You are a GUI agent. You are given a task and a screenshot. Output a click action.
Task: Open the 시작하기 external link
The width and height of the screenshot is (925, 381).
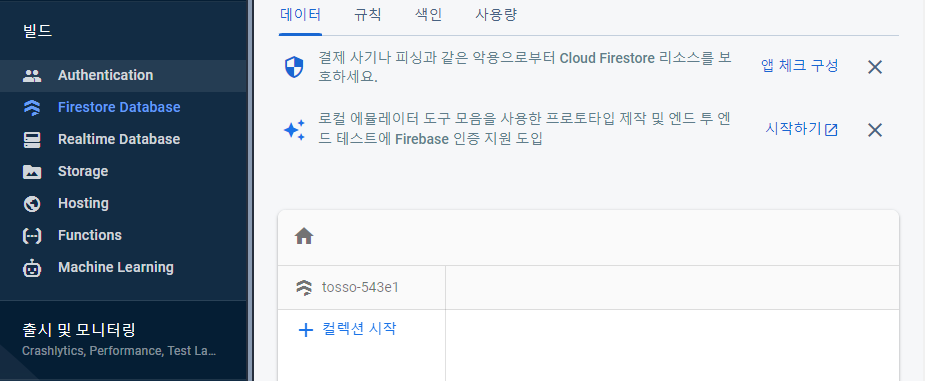click(801, 129)
